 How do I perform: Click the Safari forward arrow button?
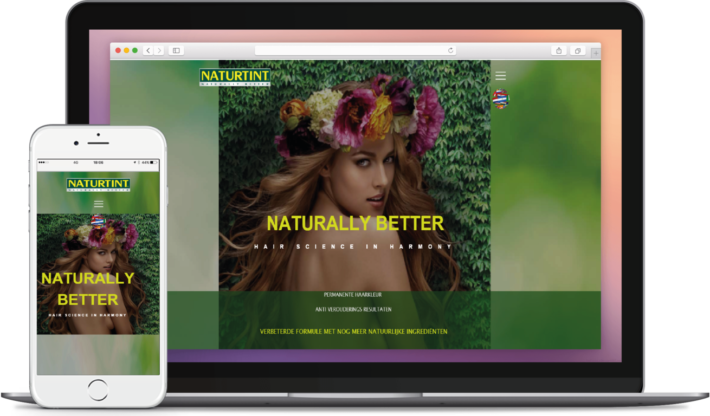coord(159,50)
